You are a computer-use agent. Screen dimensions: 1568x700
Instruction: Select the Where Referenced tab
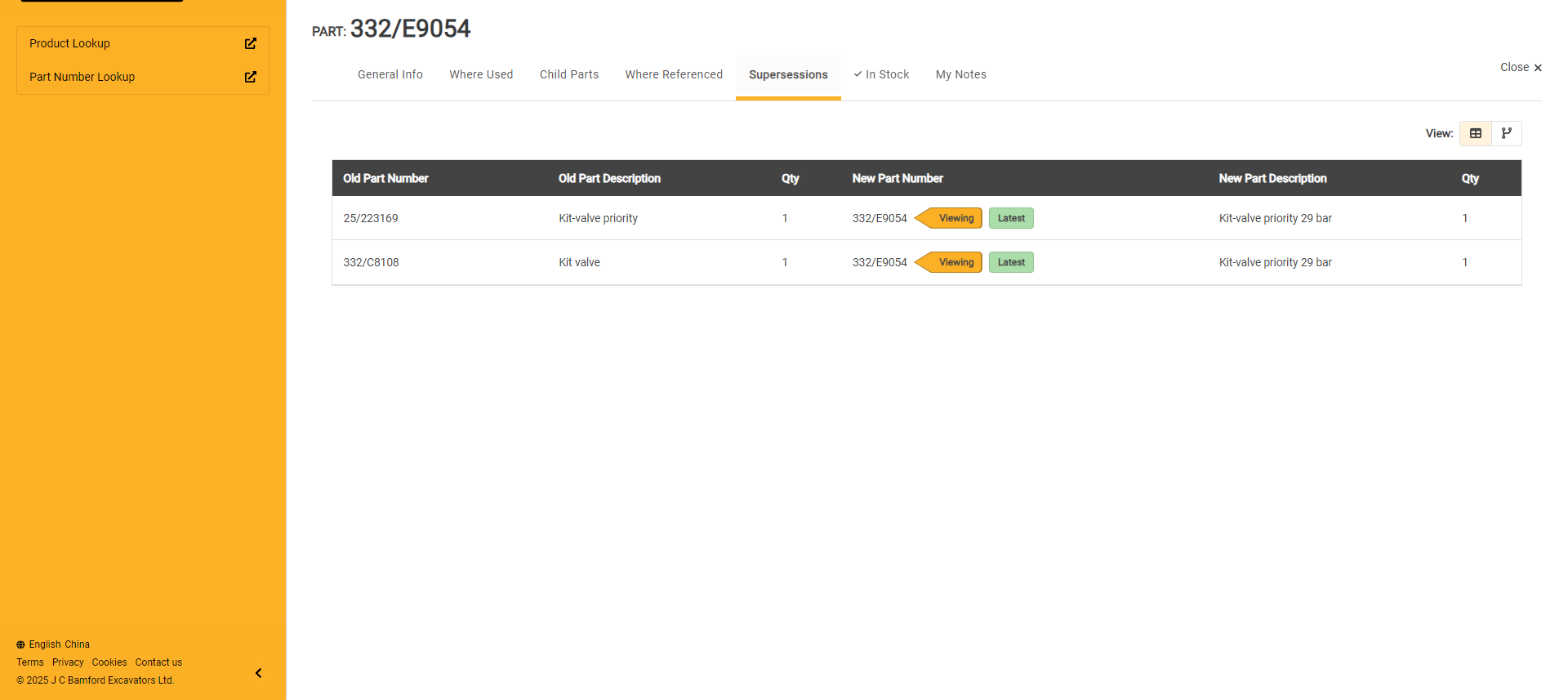[x=673, y=74]
